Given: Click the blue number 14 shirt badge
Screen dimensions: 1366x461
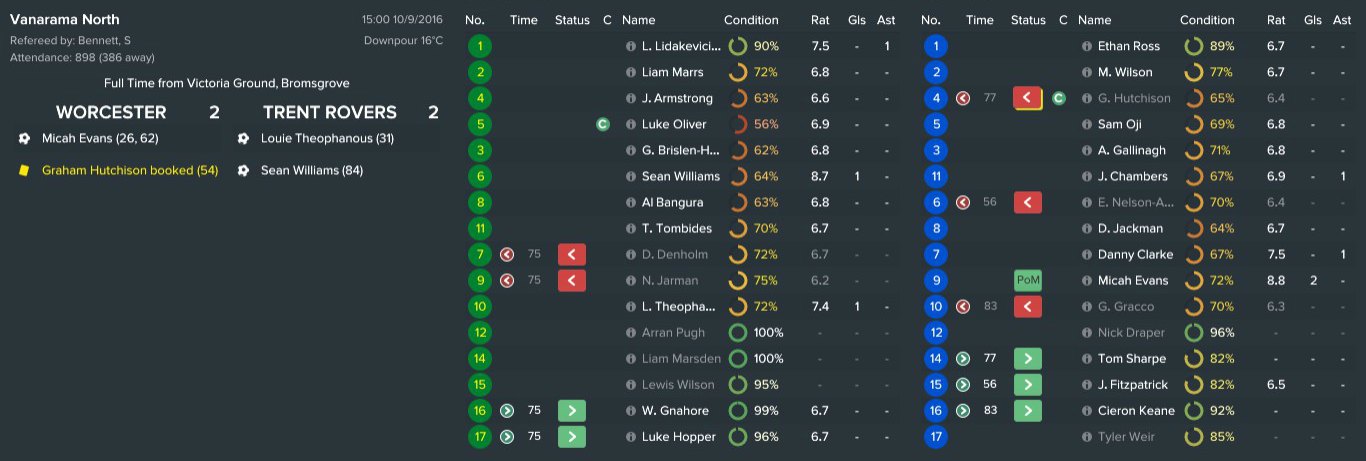Looking at the screenshot, I should click(x=935, y=358).
